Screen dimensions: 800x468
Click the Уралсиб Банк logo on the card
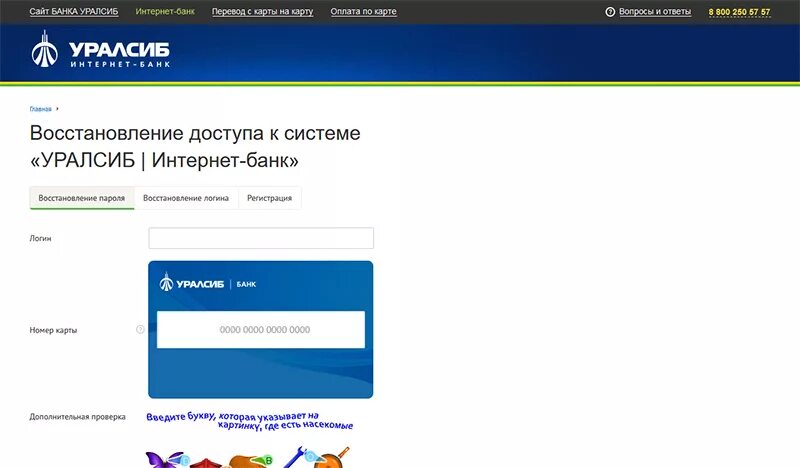(x=208, y=283)
